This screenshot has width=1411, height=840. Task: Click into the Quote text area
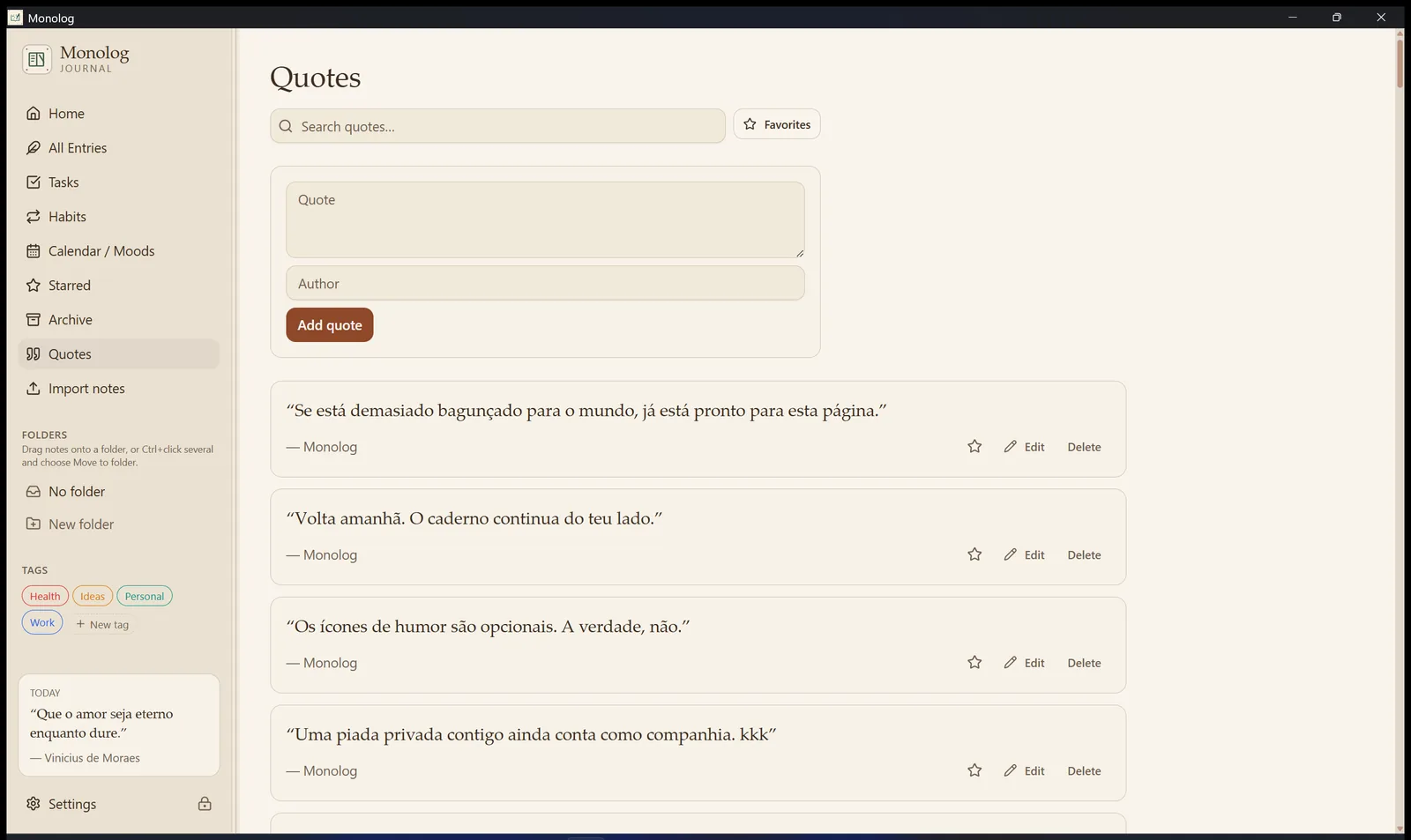point(545,219)
